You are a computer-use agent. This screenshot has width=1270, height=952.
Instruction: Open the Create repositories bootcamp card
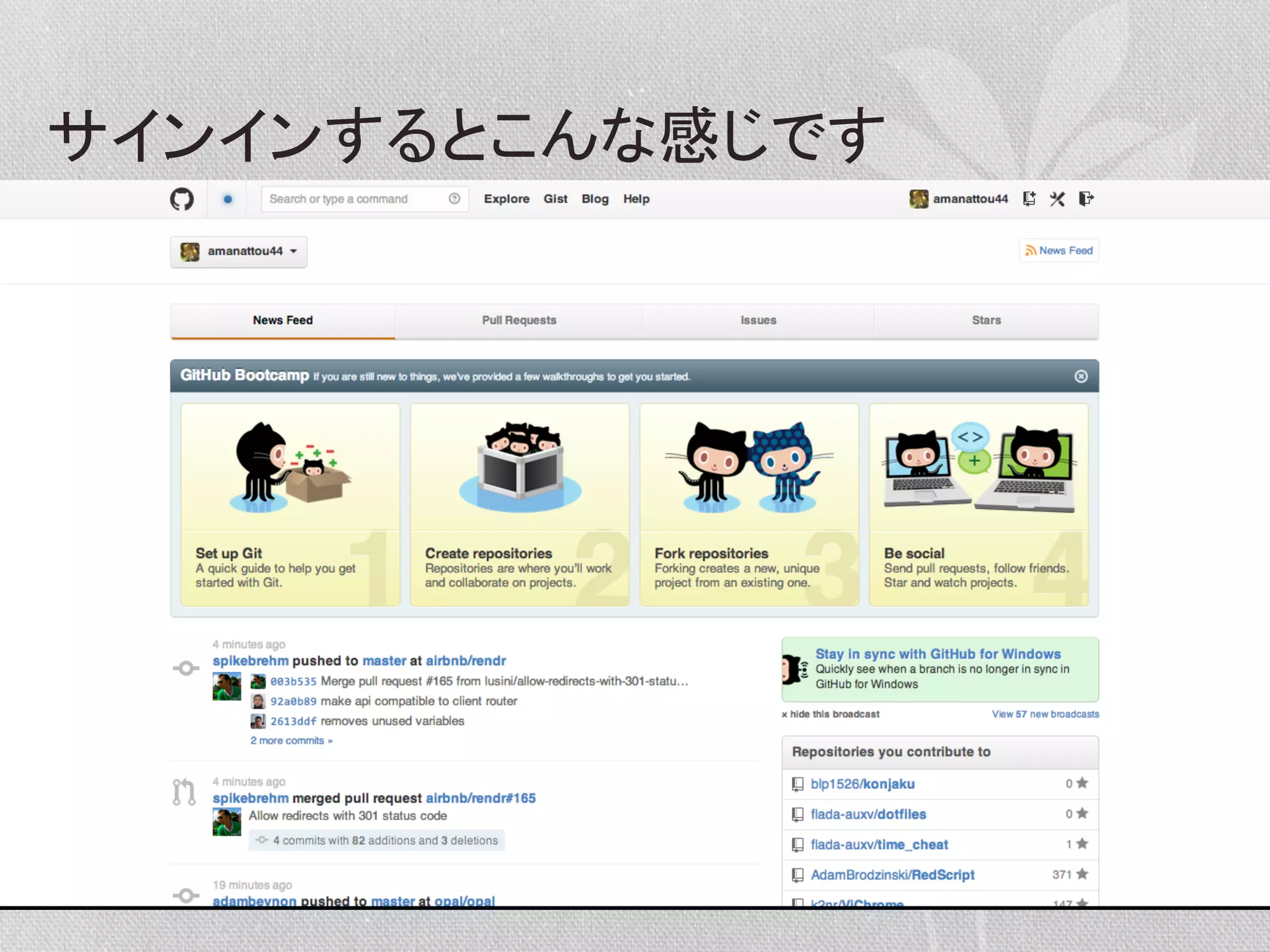click(x=520, y=505)
